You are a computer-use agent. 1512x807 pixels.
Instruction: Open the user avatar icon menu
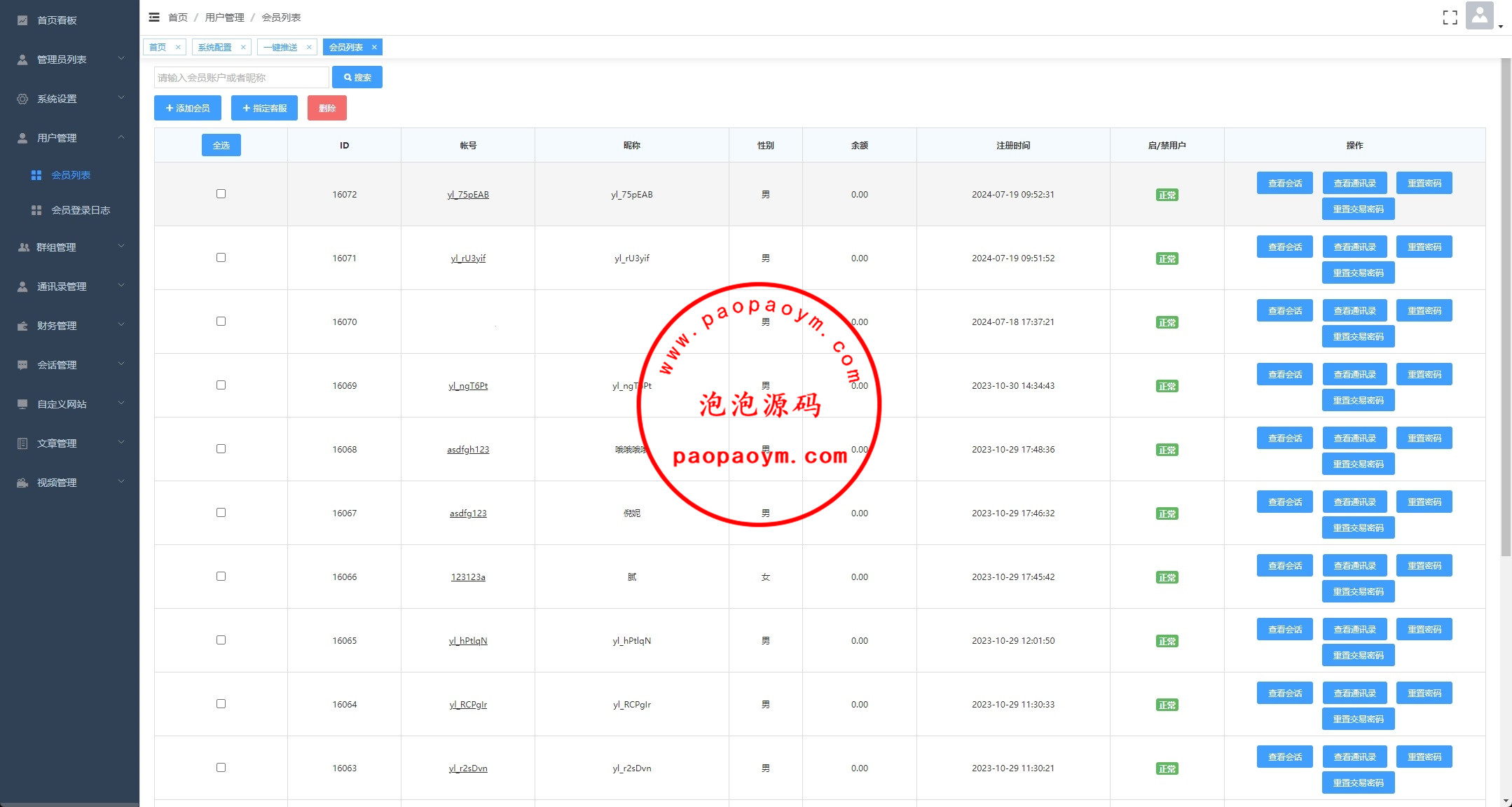(x=1479, y=16)
